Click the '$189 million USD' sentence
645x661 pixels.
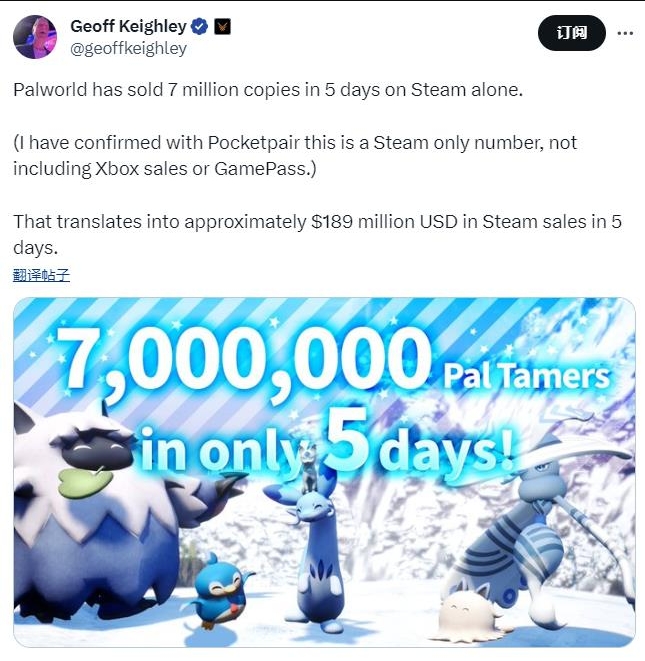[x=317, y=234]
